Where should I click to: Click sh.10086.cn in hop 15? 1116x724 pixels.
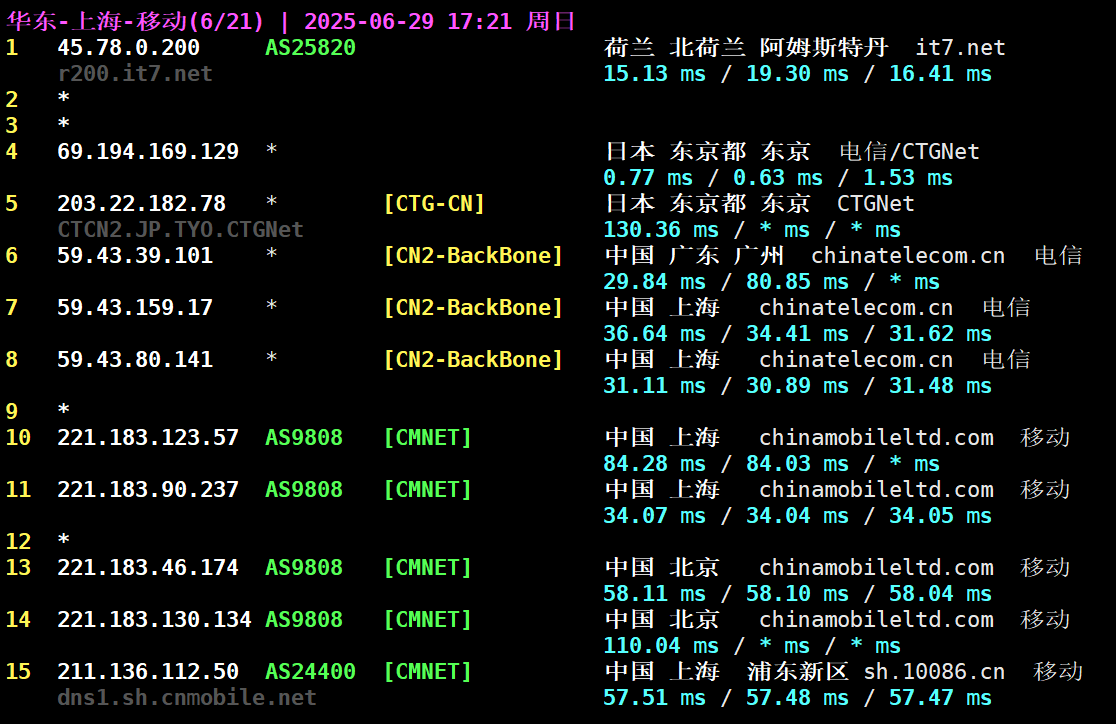(935, 671)
